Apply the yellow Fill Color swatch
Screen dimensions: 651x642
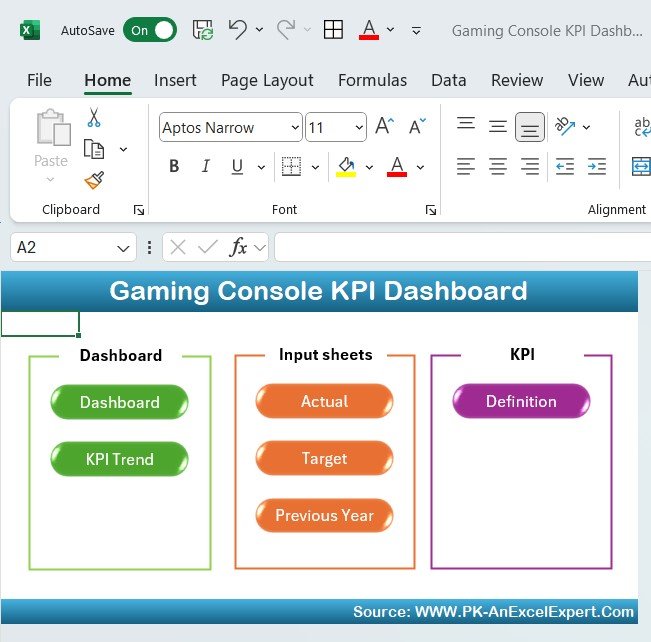click(x=346, y=166)
